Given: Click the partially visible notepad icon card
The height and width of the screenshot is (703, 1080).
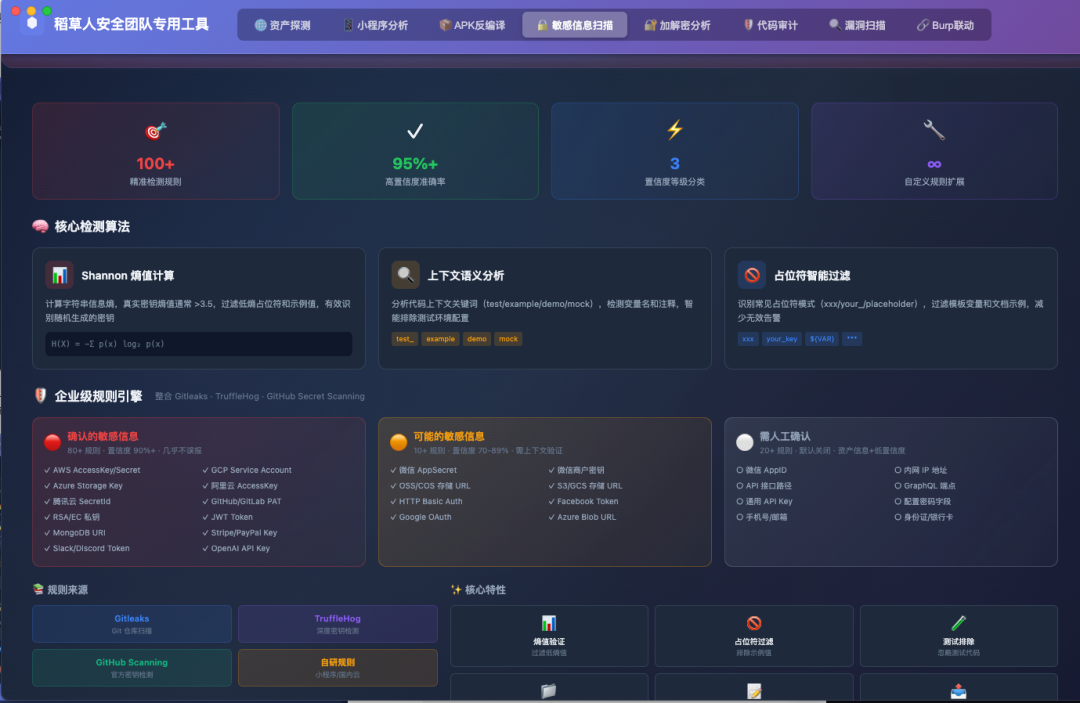Looking at the screenshot, I should (754, 688).
